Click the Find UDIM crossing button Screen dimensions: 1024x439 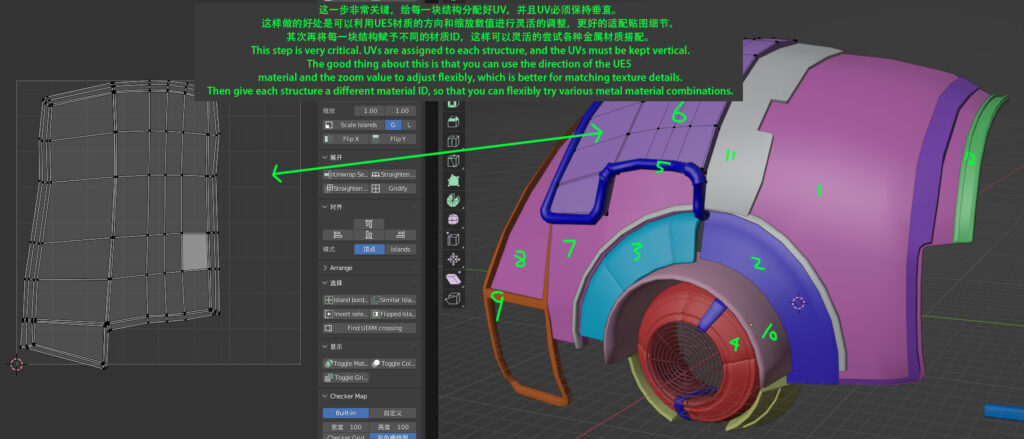(368, 328)
